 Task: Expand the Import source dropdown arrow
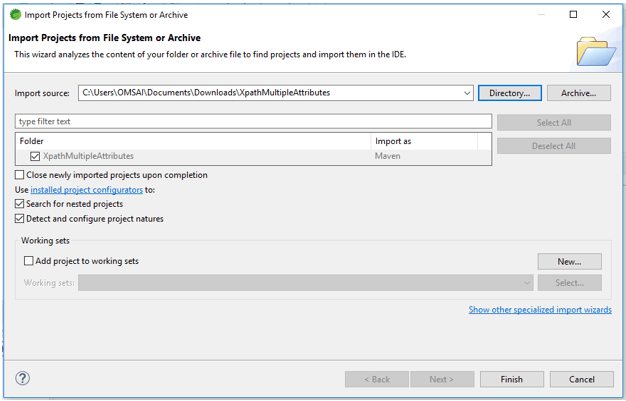point(467,93)
